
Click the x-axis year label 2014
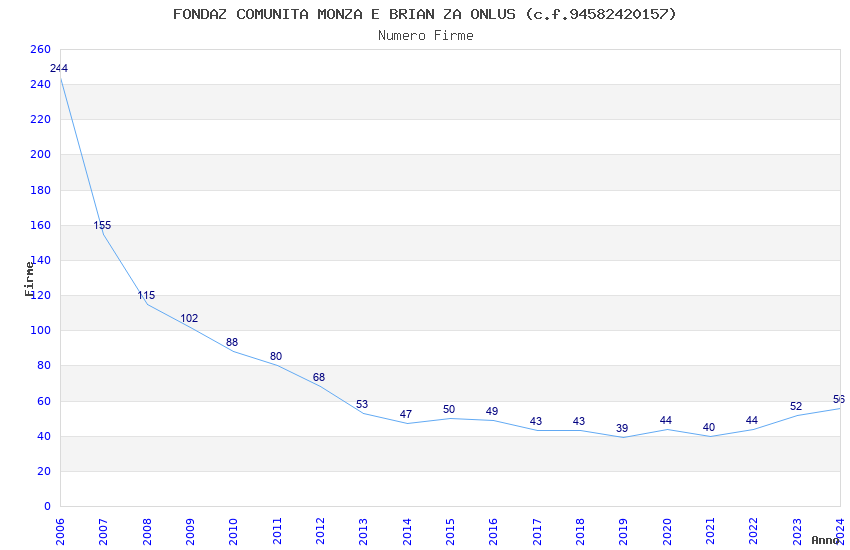point(407,531)
